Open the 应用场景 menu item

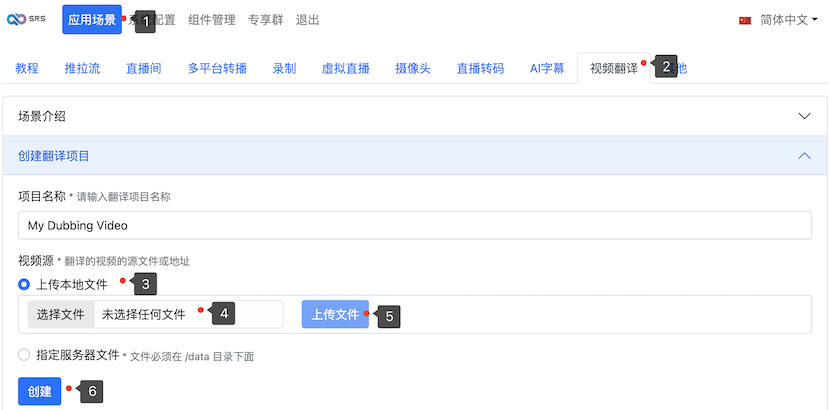(x=91, y=20)
